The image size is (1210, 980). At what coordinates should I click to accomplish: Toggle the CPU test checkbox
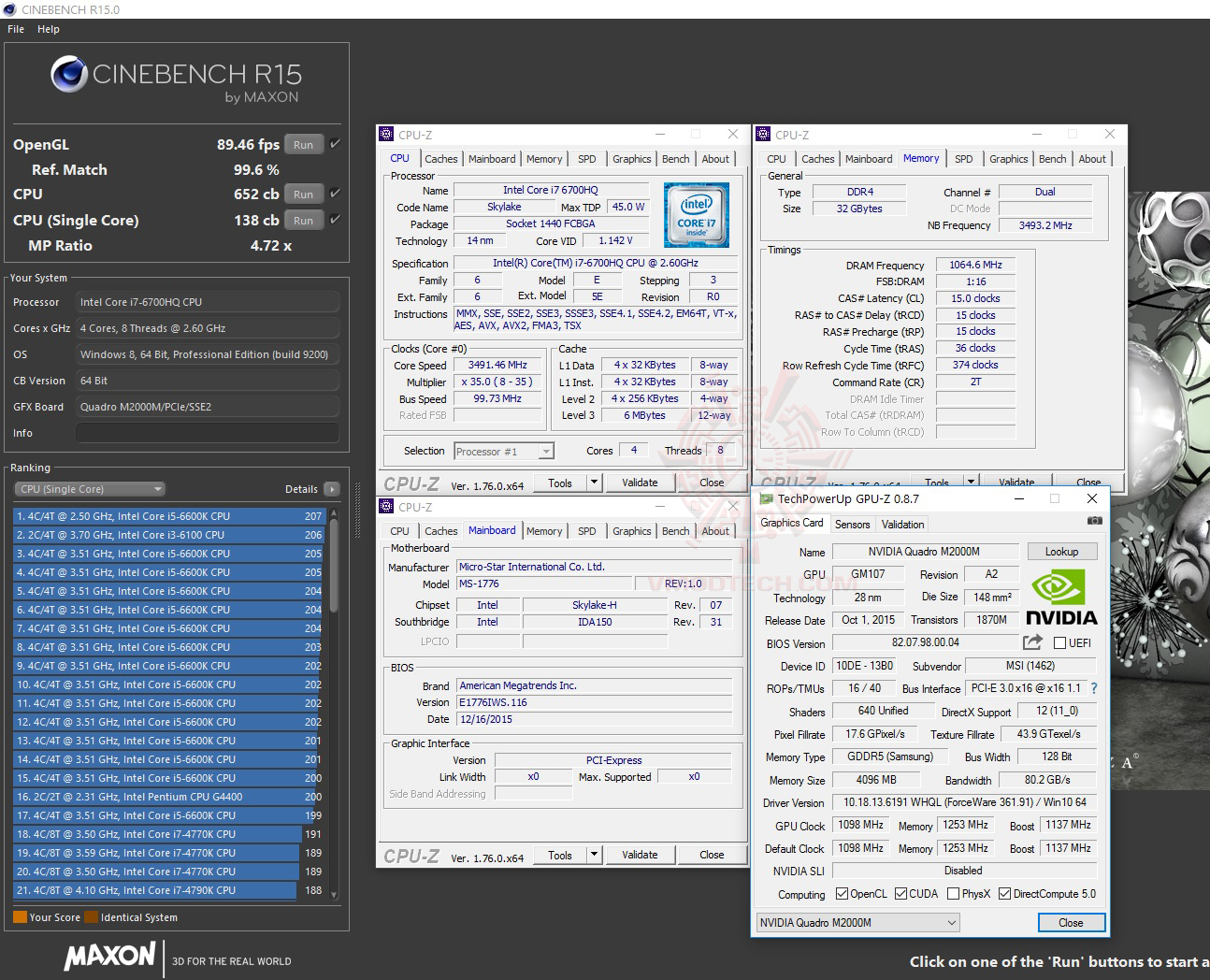click(x=335, y=194)
